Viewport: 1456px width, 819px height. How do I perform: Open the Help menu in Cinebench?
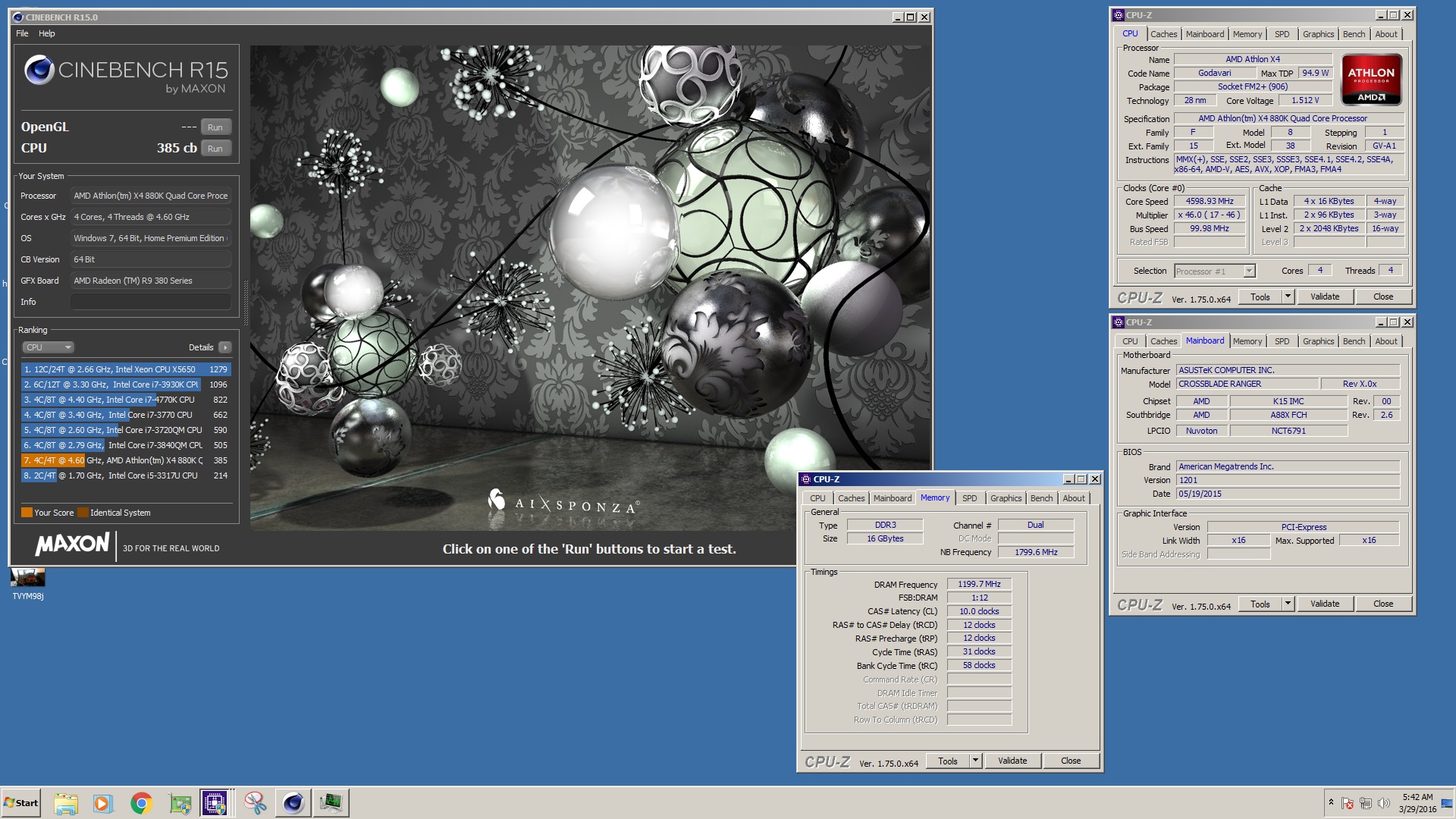click(47, 33)
